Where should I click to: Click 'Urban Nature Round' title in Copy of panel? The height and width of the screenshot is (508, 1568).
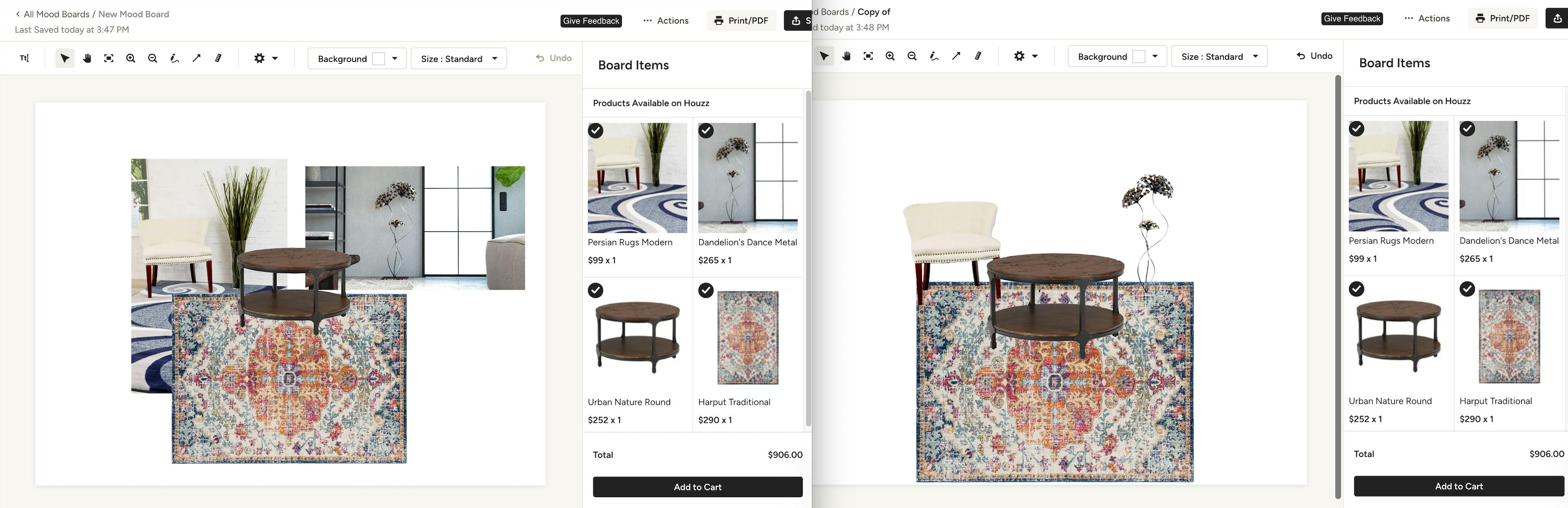1390,401
